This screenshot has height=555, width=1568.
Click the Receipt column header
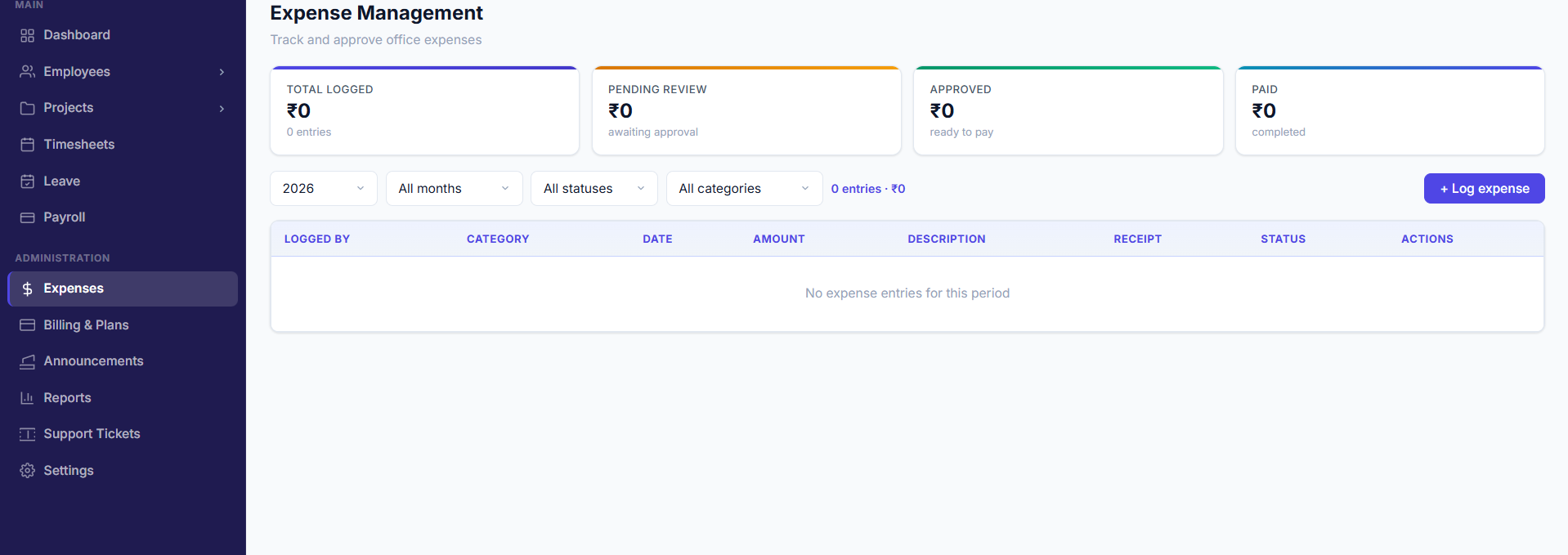click(1137, 239)
